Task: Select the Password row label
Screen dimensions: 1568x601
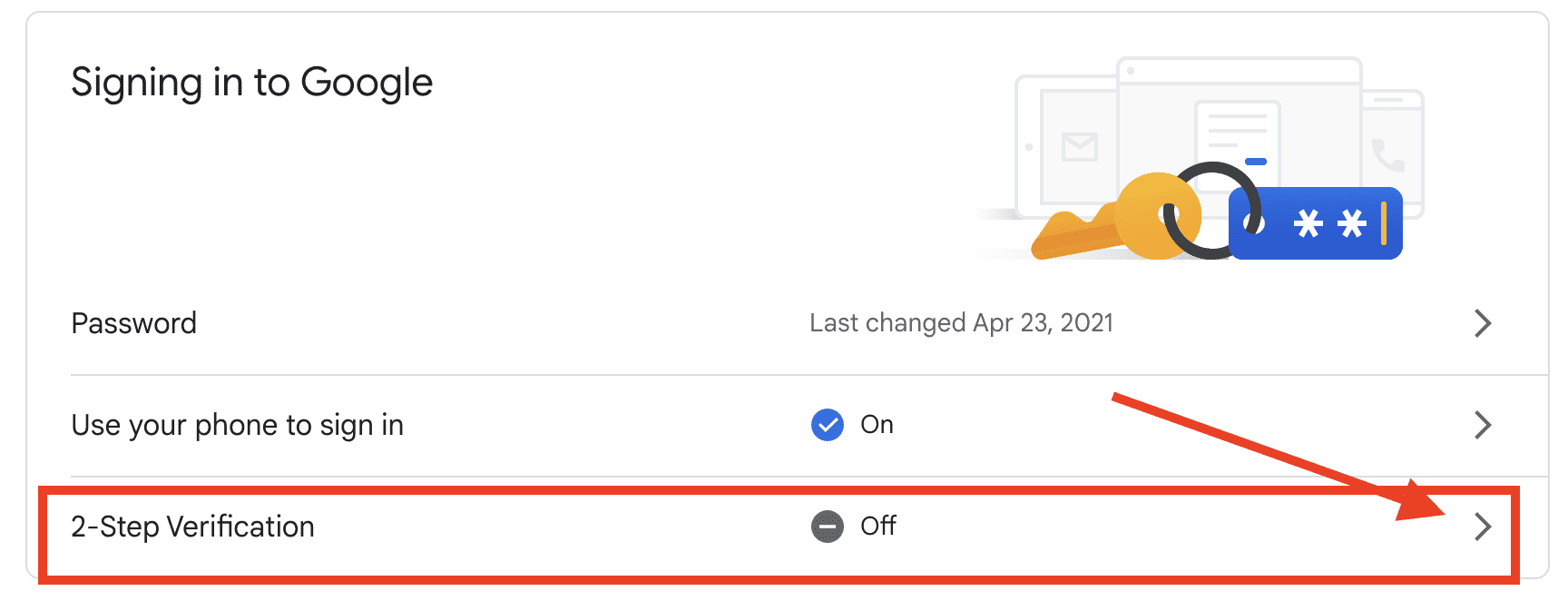Action: pyautogui.click(x=134, y=323)
